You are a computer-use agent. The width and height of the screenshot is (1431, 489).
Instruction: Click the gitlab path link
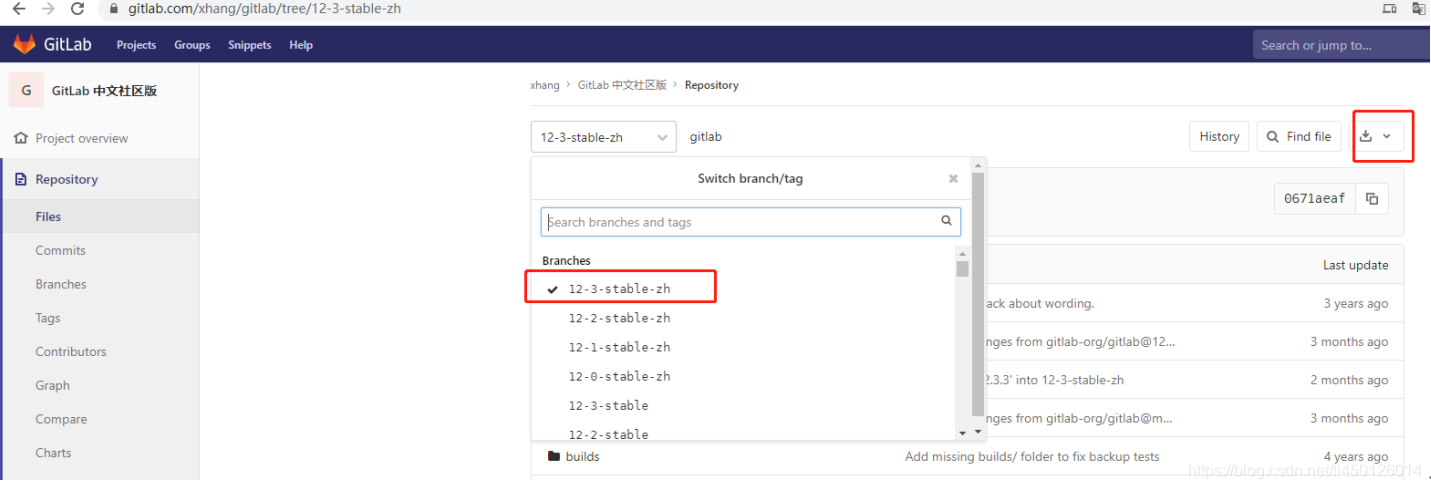[x=706, y=137]
